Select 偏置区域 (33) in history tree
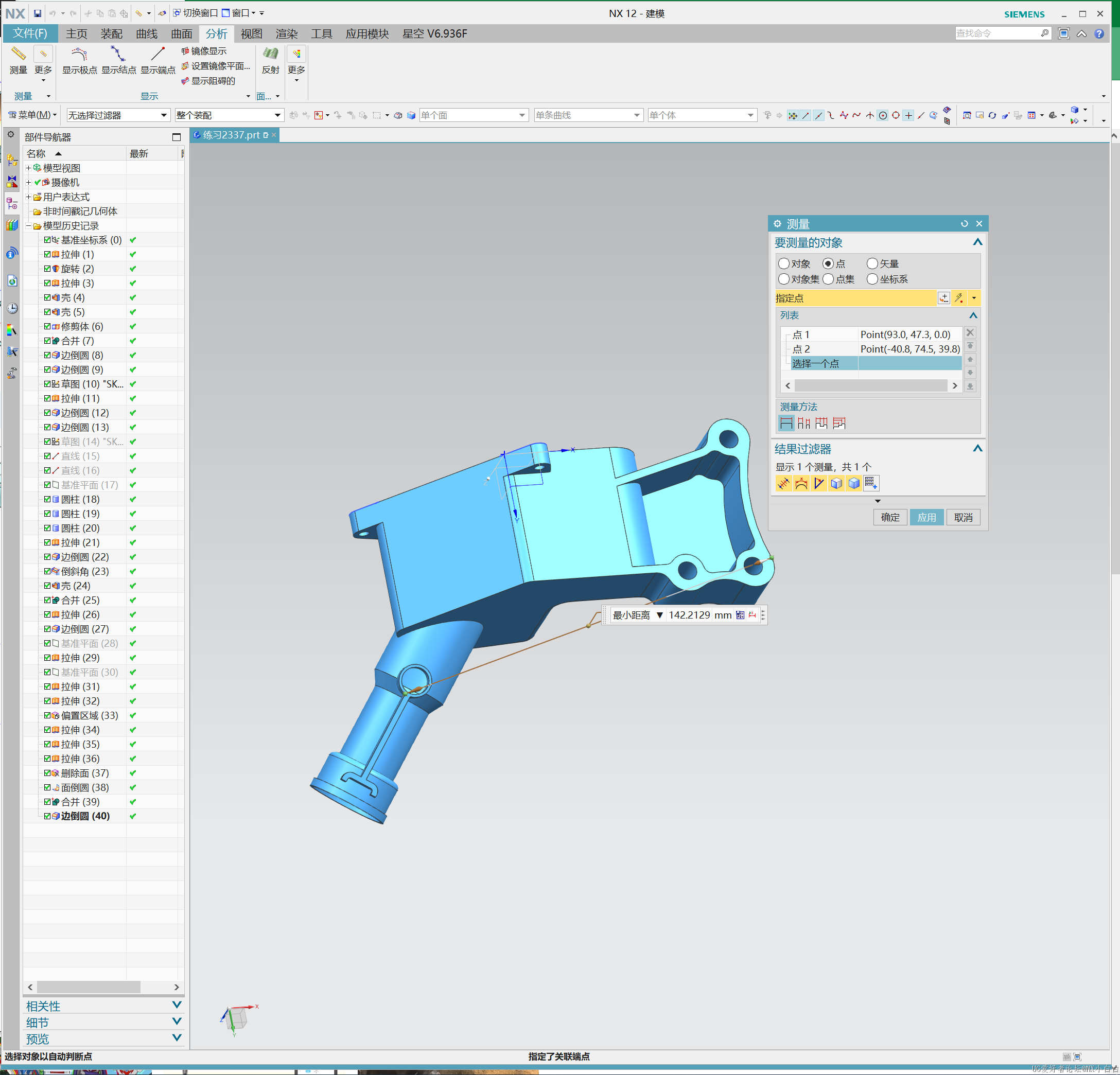The width and height of the screenshot is (1120, 1075). coord(89,715)
